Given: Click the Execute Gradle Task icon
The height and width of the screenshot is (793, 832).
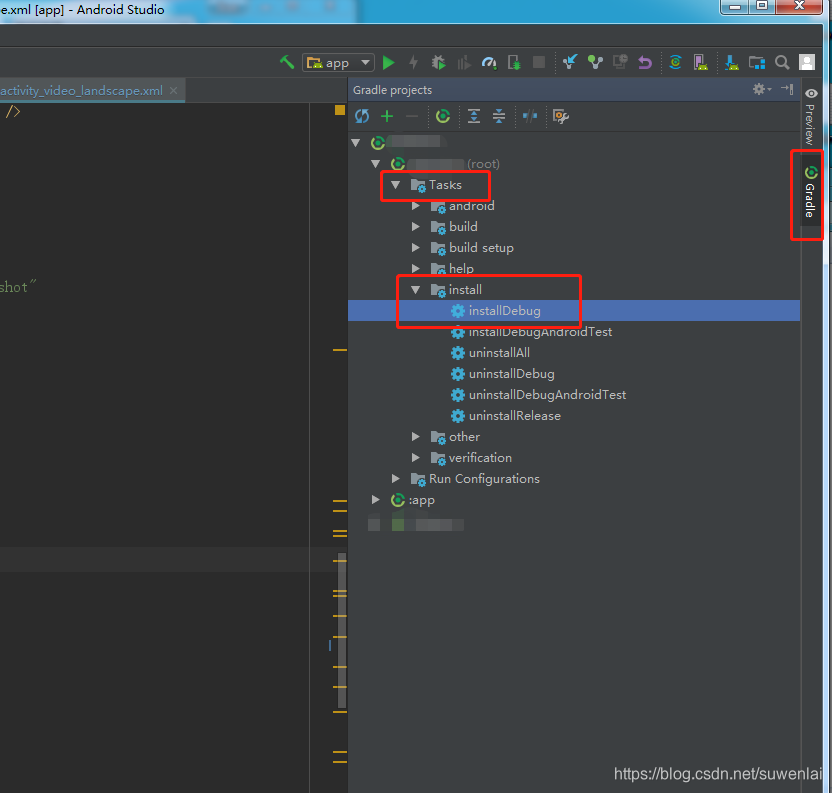Looking at the screenshot, I should [x=443, y=116].
